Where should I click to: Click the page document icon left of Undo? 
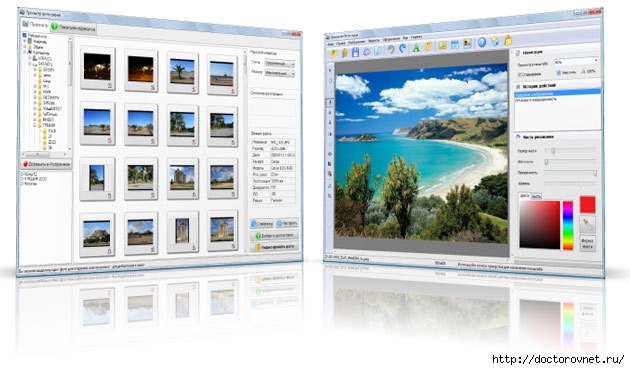click(x=378, y=51)
